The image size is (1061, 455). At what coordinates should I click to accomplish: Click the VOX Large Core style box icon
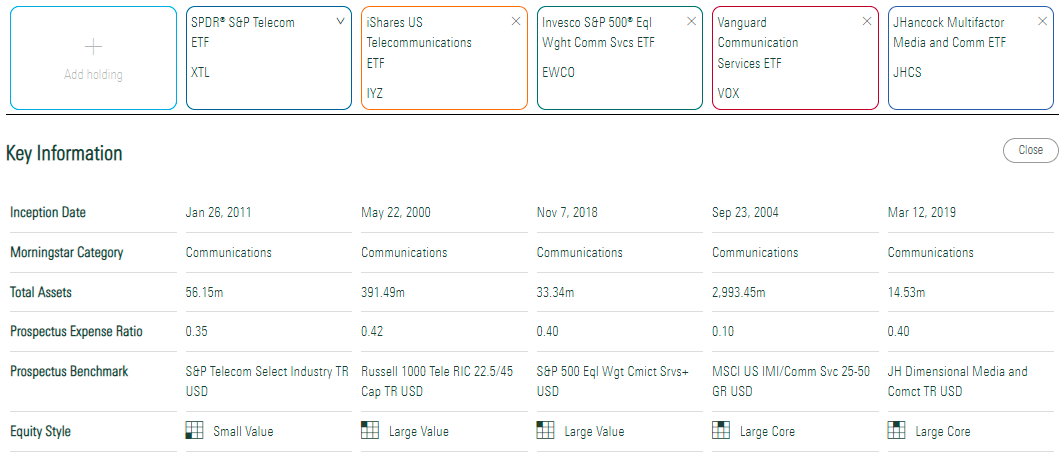(x=721, y=430)
